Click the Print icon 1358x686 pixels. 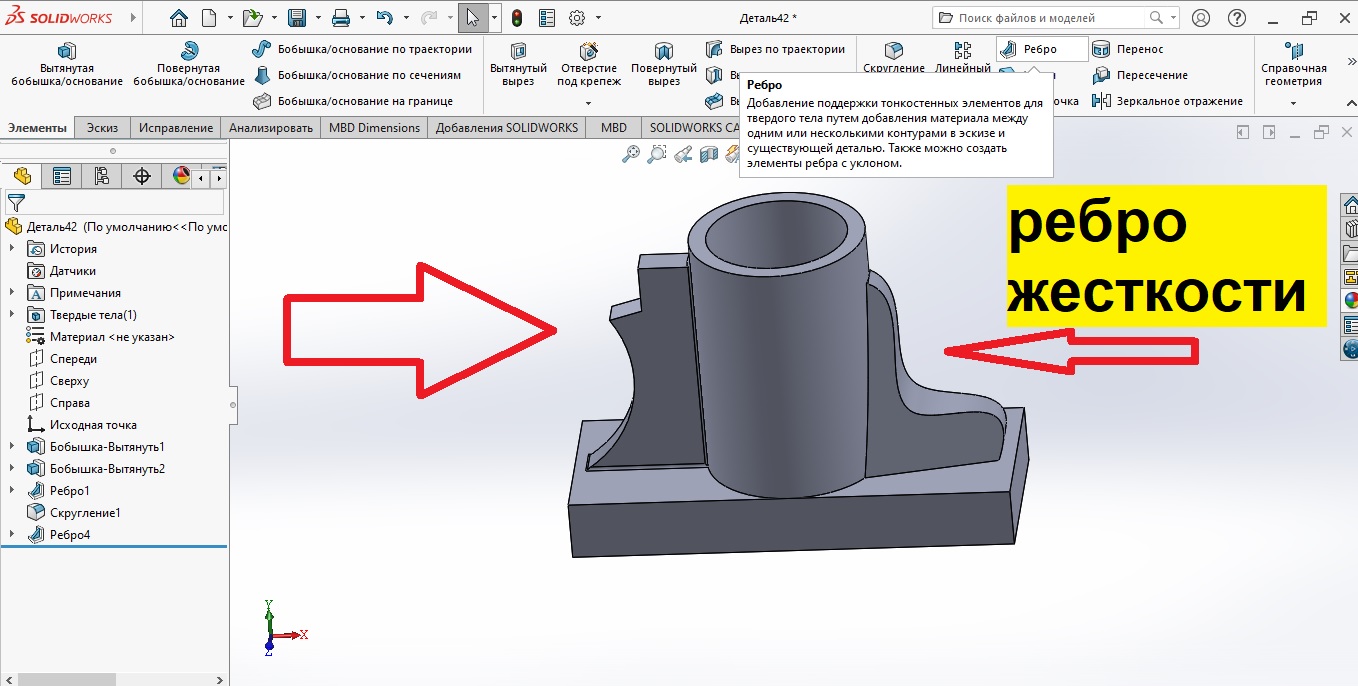(340, 18)
